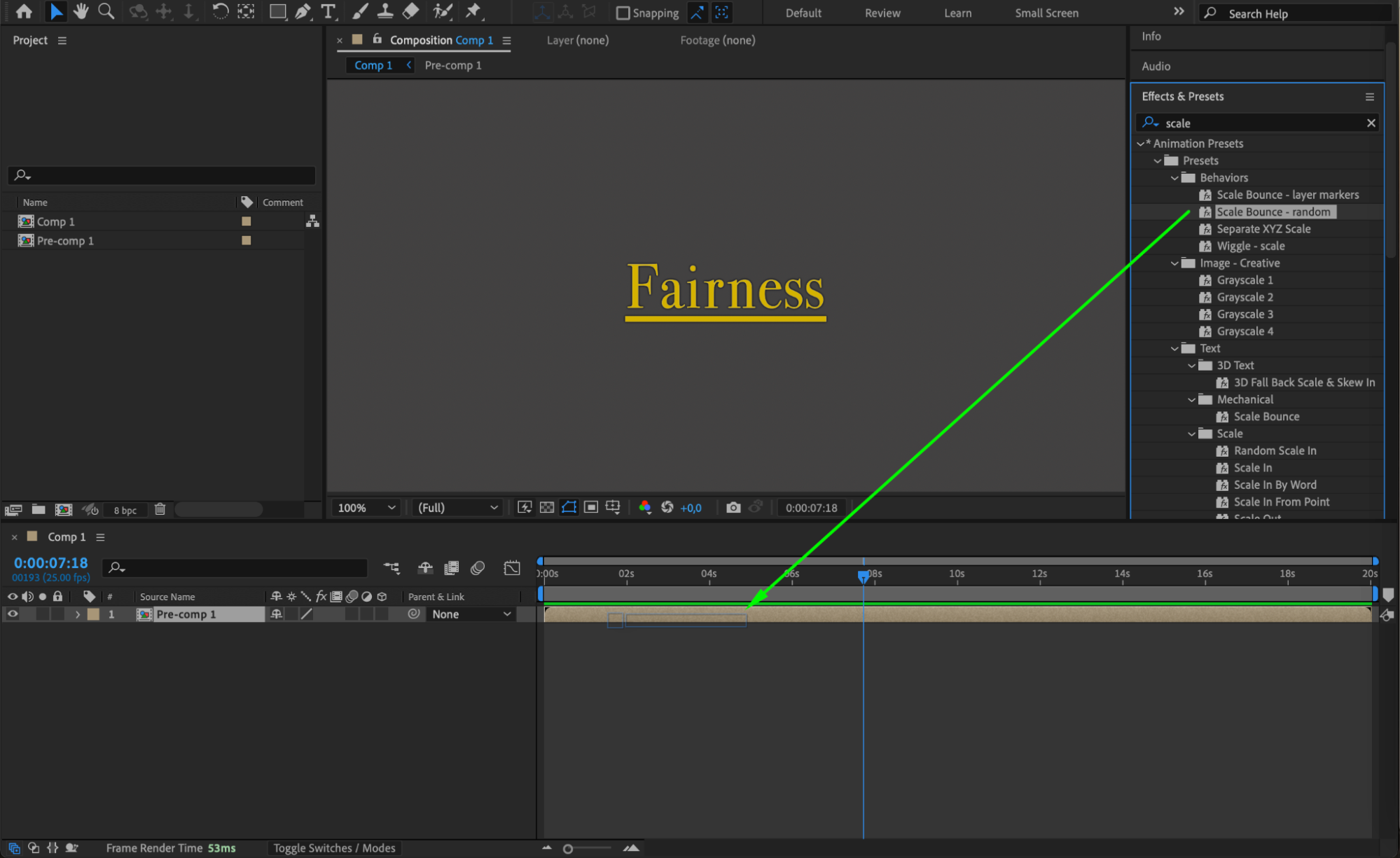The height and width of the screenshot is (858, 1400).
Task: Open the Graph Editor in timeline
Action: click(512, 567)
